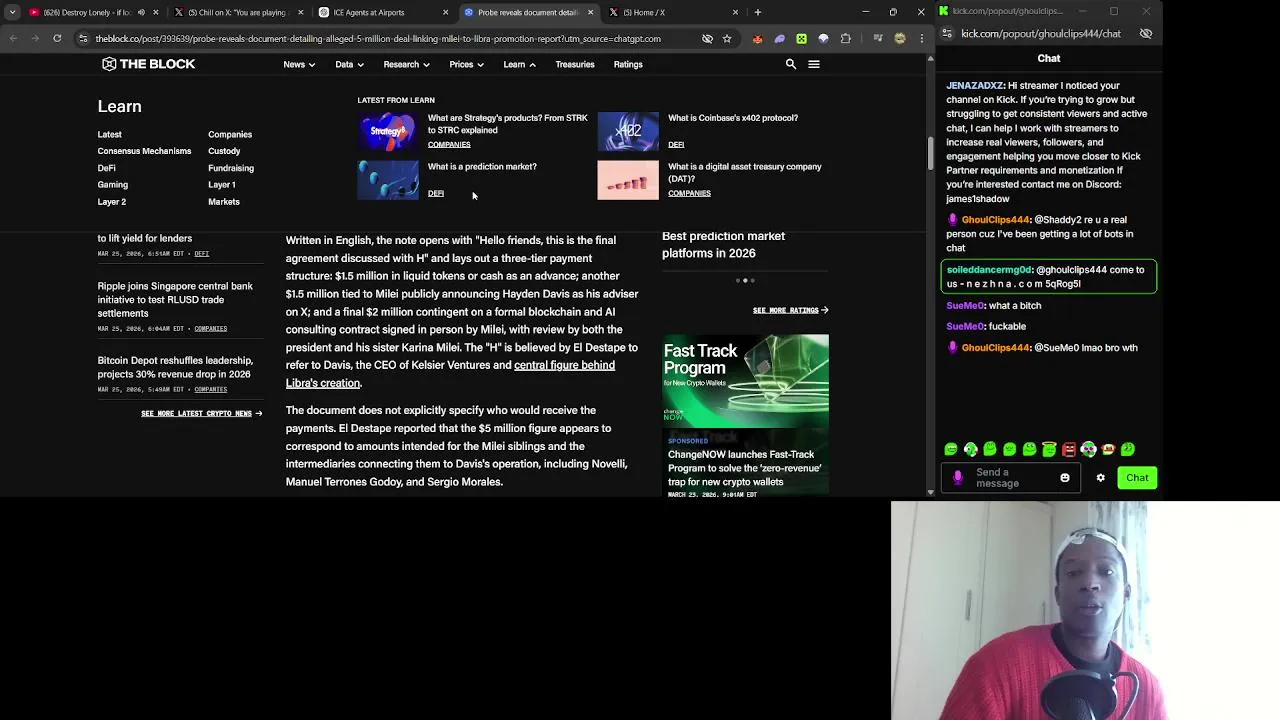Click the Strategy products article thumbnail
The height and width of the screenshot is (720, 1280).
388,131
